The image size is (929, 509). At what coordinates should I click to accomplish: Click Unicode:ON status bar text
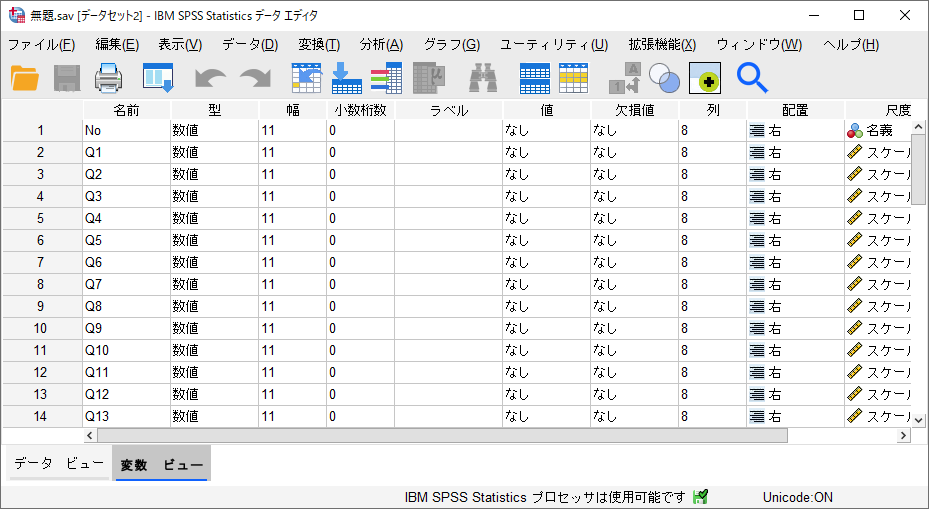point(797,497)
